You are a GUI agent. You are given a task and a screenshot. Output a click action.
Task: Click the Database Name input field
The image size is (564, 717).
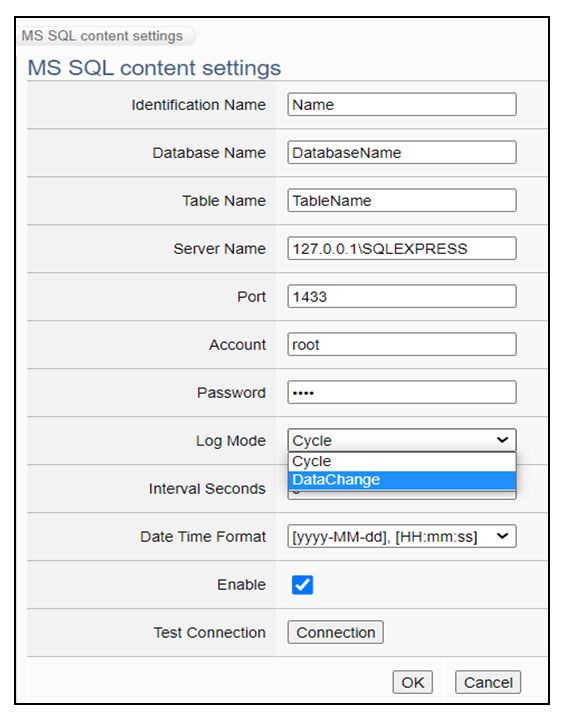click(x=402, y=152)
